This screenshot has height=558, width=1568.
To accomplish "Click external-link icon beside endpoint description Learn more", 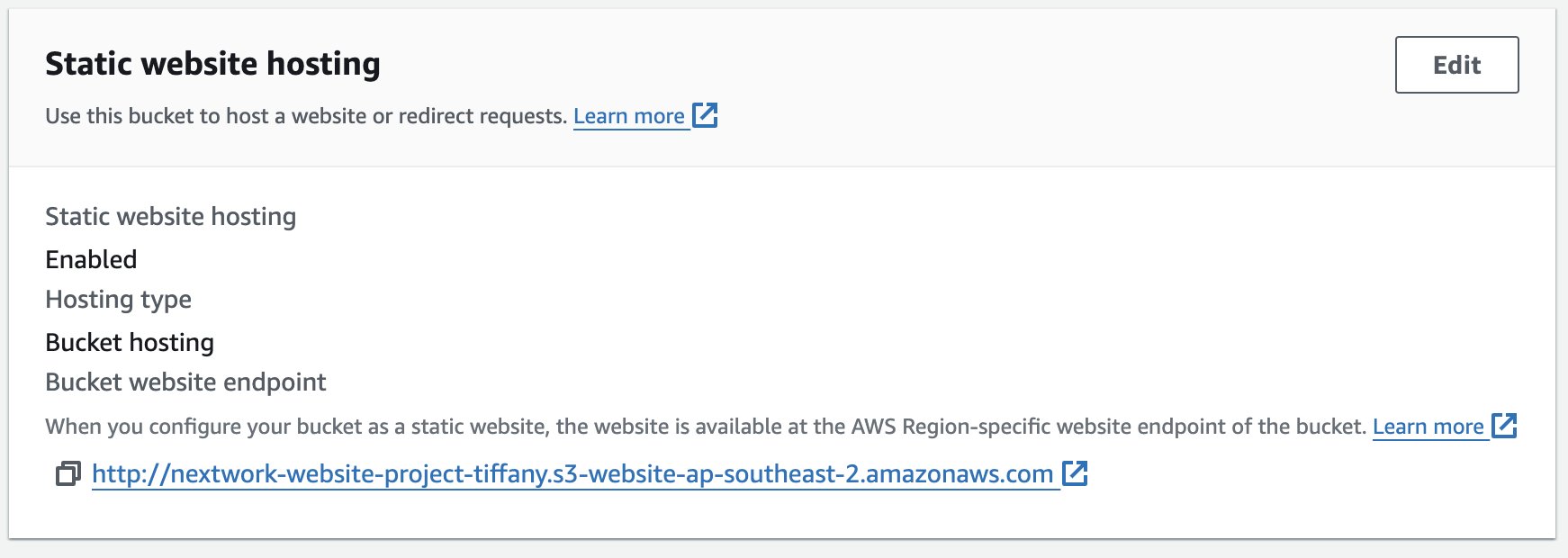I will [1504, 426].
